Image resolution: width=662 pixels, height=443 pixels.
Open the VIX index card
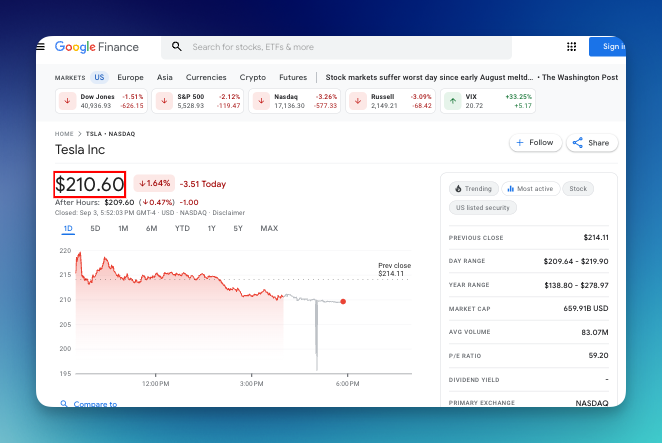click(488, 101)
